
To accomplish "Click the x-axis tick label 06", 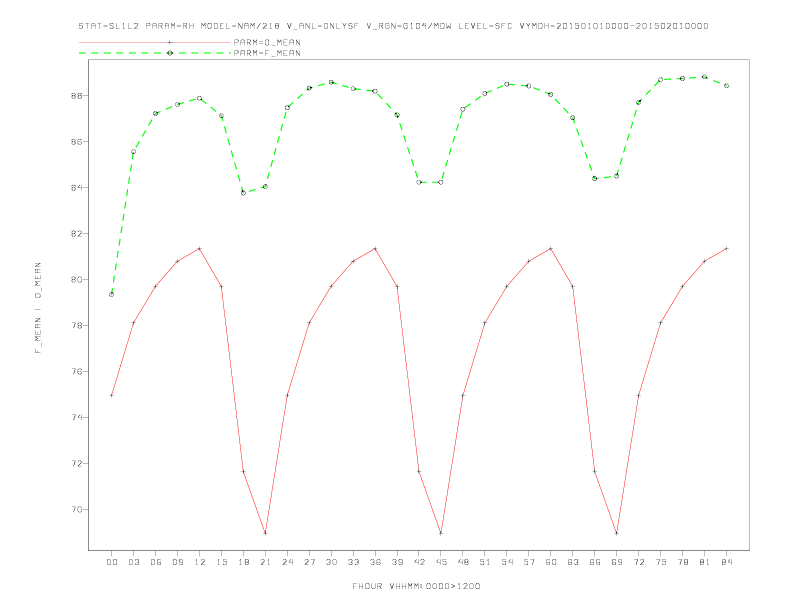I will pyautogui.click(x=156, y=562).
